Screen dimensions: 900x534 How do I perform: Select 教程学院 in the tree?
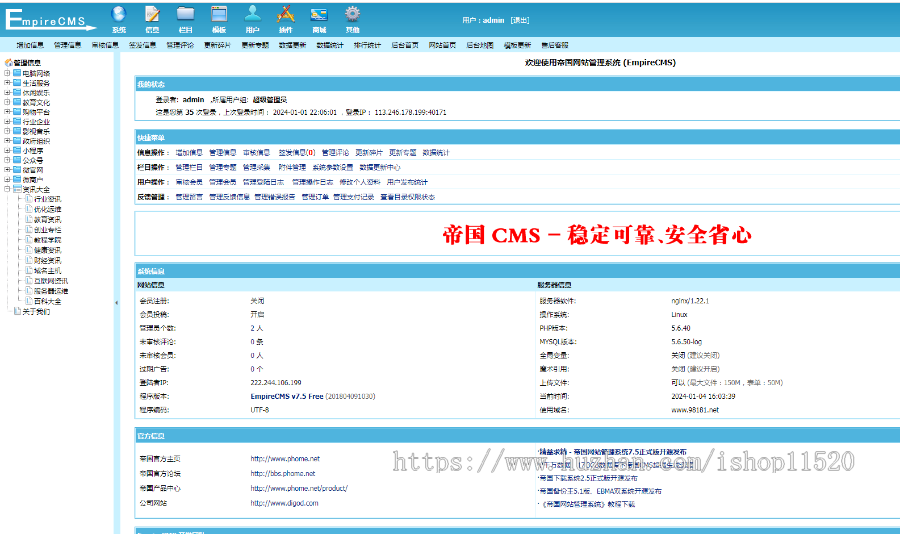[x=48, y=240]
